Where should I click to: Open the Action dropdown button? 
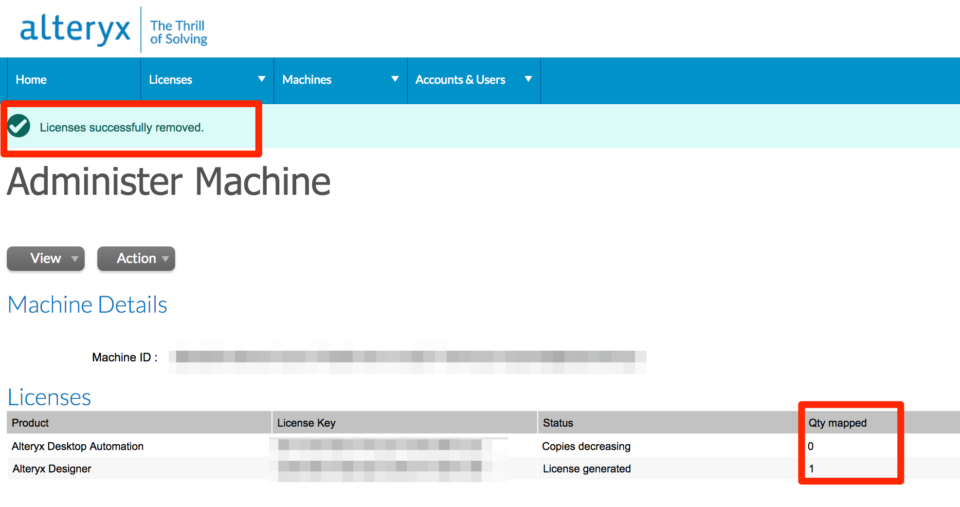tap(136, 258)
